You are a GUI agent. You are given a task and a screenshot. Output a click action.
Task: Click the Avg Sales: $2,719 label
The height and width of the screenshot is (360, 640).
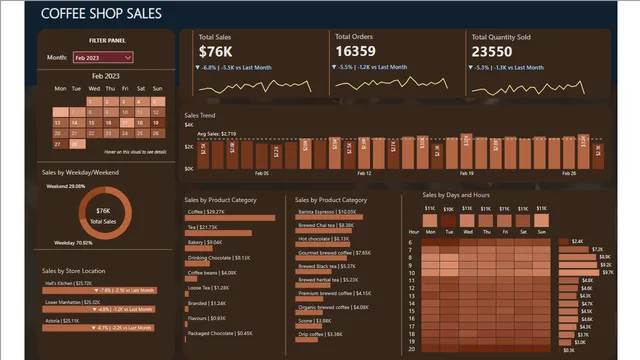[217, 134]
